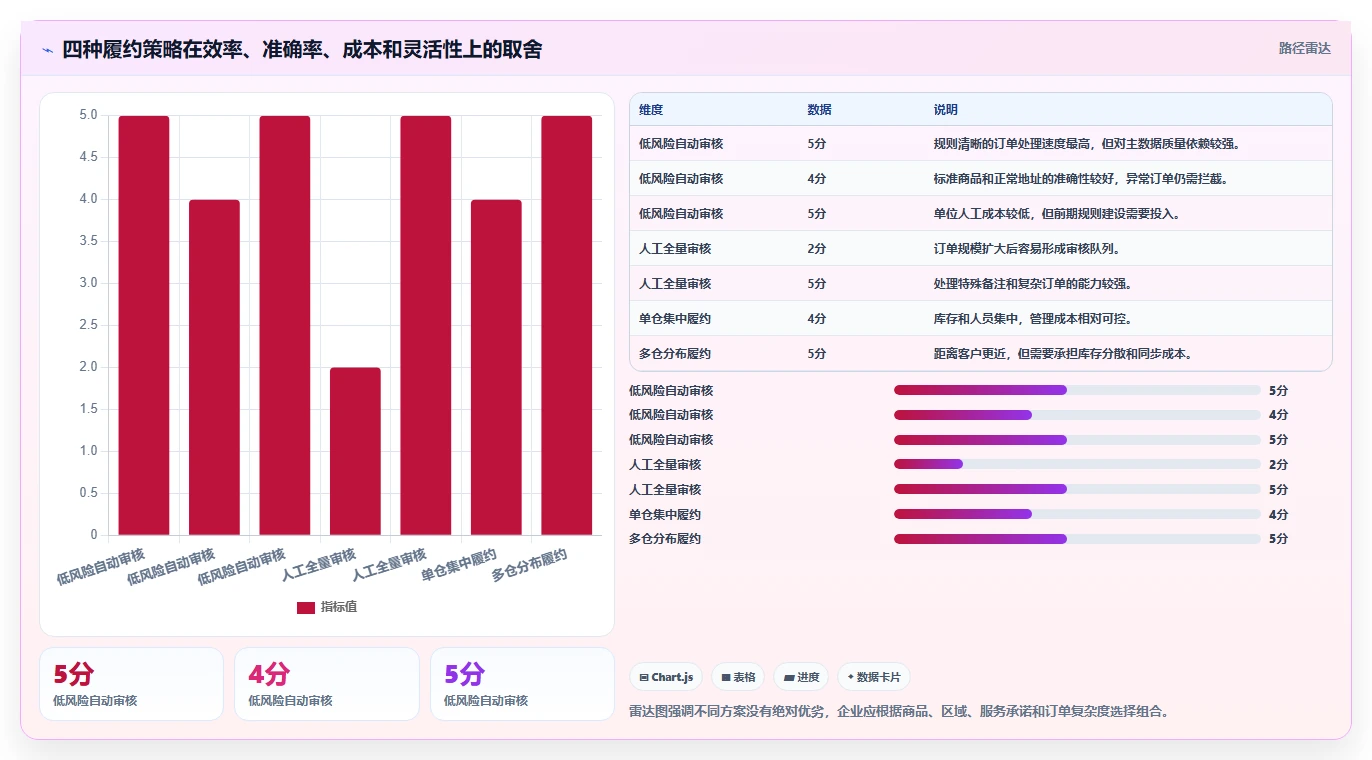
Task: Click the 单仓集中履约 4分 progress bar
Action: (x=1077, y=514)
